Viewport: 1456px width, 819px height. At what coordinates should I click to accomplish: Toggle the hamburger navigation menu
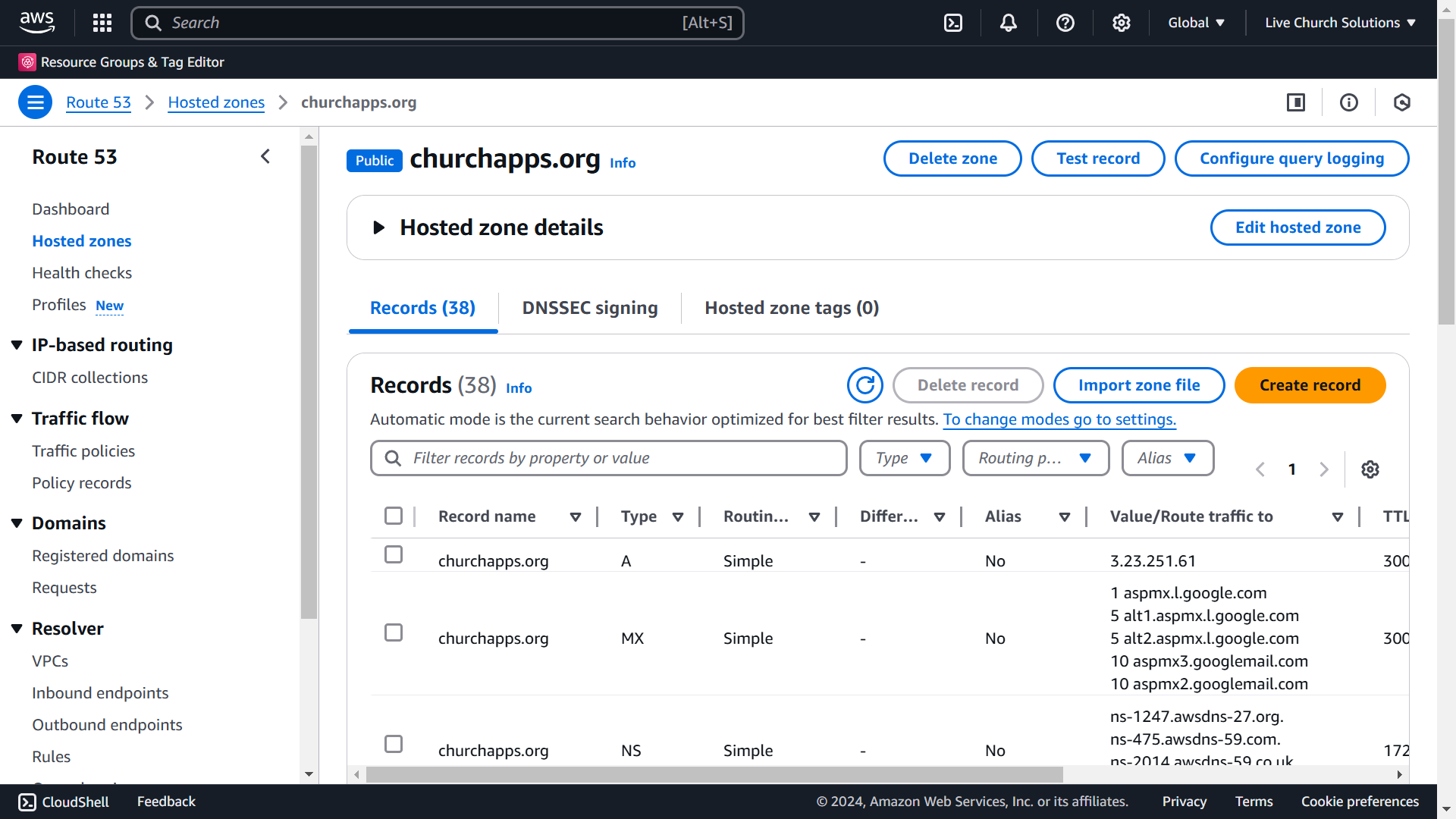(x=35, y=102)
